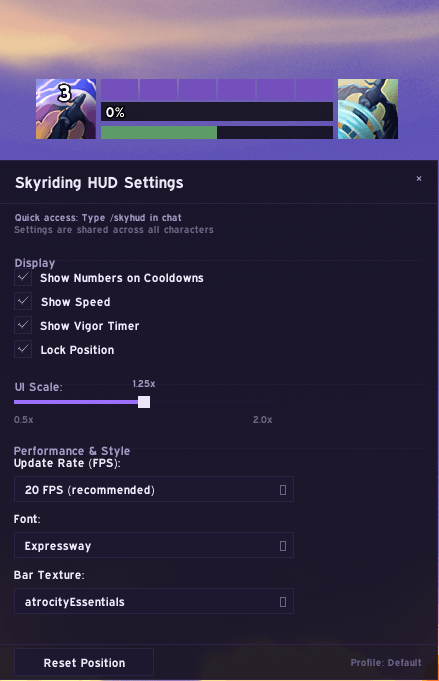Click the 0% speed bar
439x681 pixels.
[x=217, y=112]
